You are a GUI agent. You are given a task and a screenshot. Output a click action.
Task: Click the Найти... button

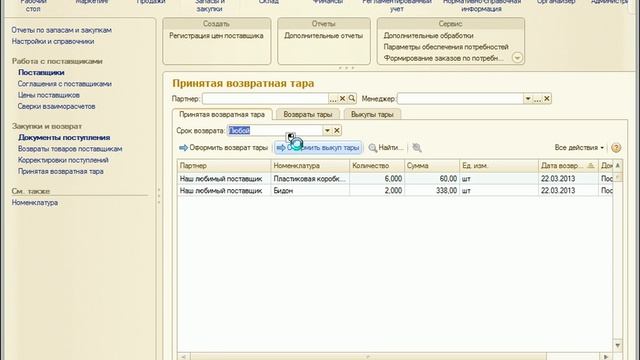[x=386, y=148]
